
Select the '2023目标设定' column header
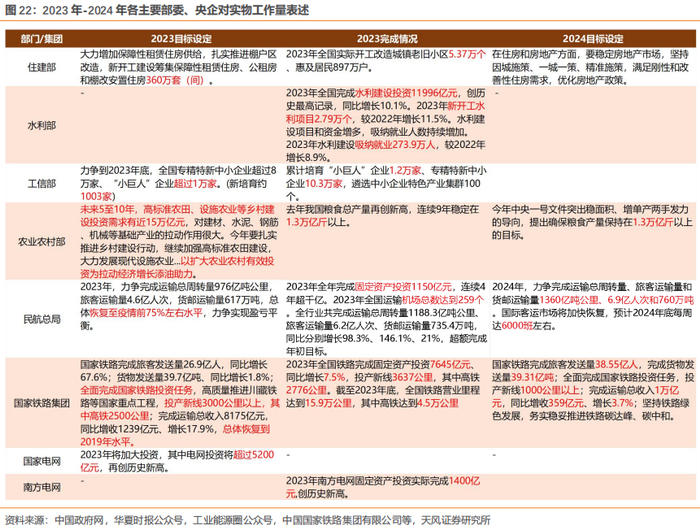pyautogui.click(x=181, y=39)
